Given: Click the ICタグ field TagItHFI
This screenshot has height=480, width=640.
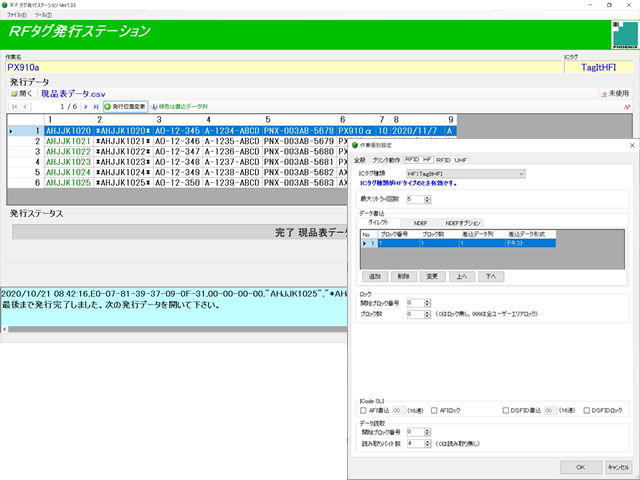Looking at the screenshot, I should 599,67.
